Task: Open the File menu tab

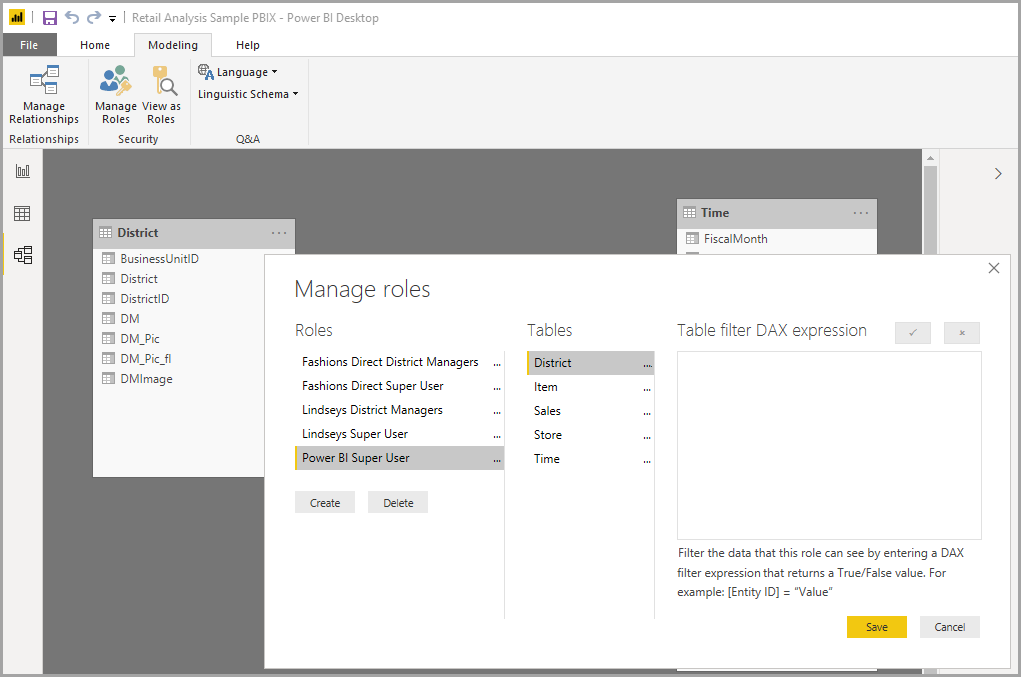Action: (x=29, y=45)
